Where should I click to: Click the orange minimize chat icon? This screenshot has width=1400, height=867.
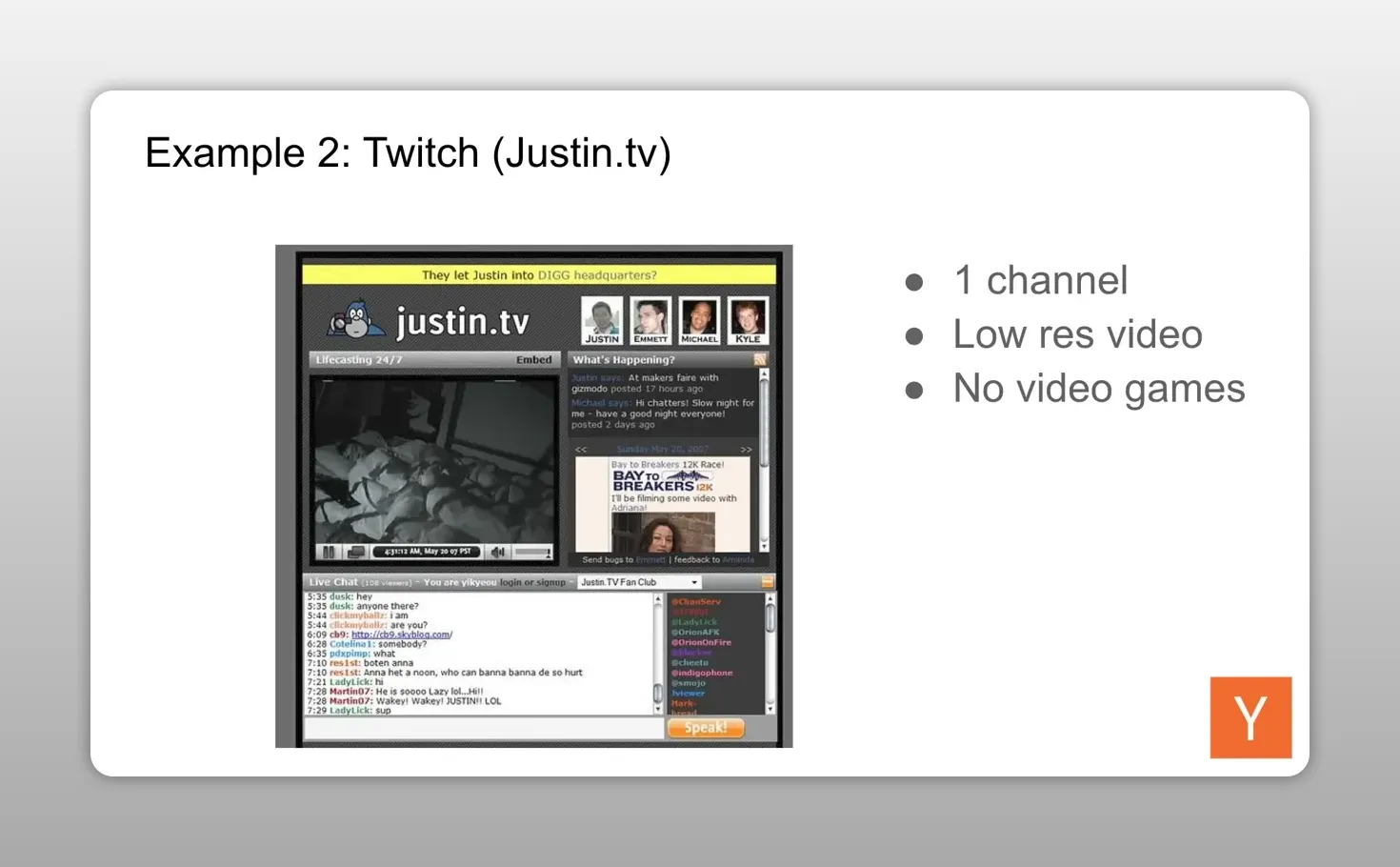[x=768, y=582]
